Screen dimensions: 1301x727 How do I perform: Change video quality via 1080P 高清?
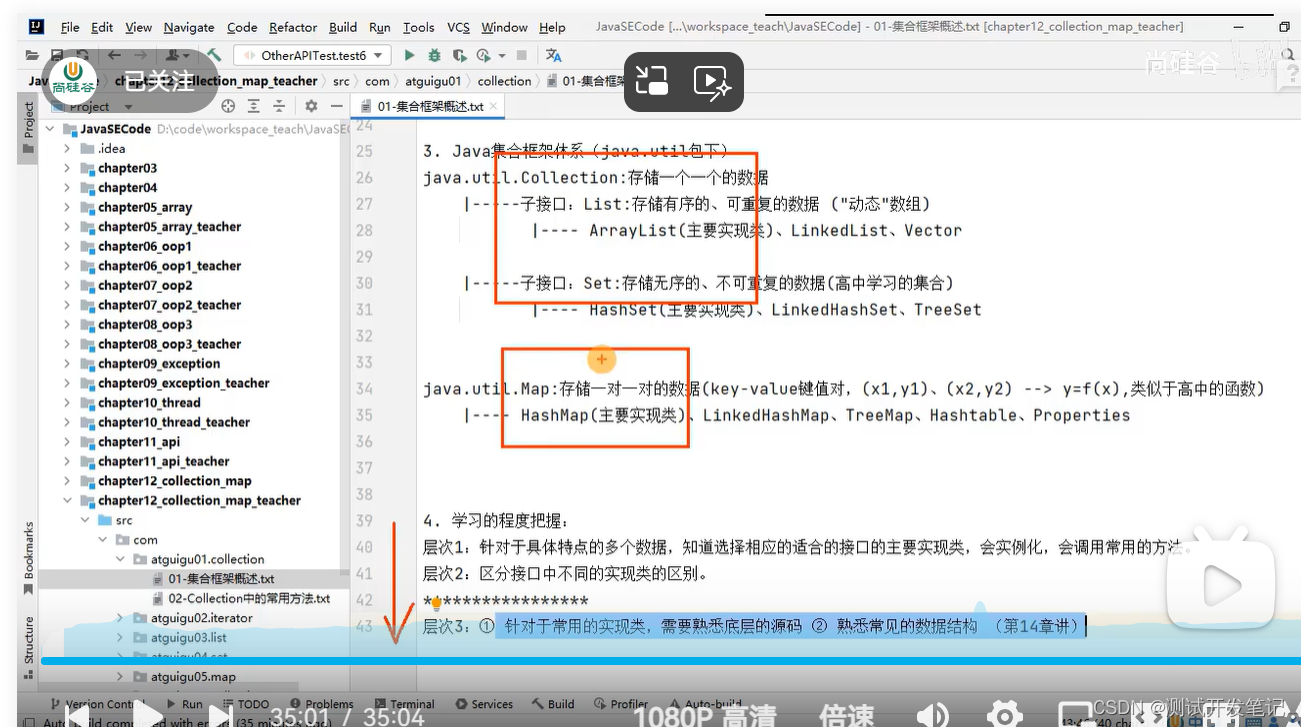point(705,715)
